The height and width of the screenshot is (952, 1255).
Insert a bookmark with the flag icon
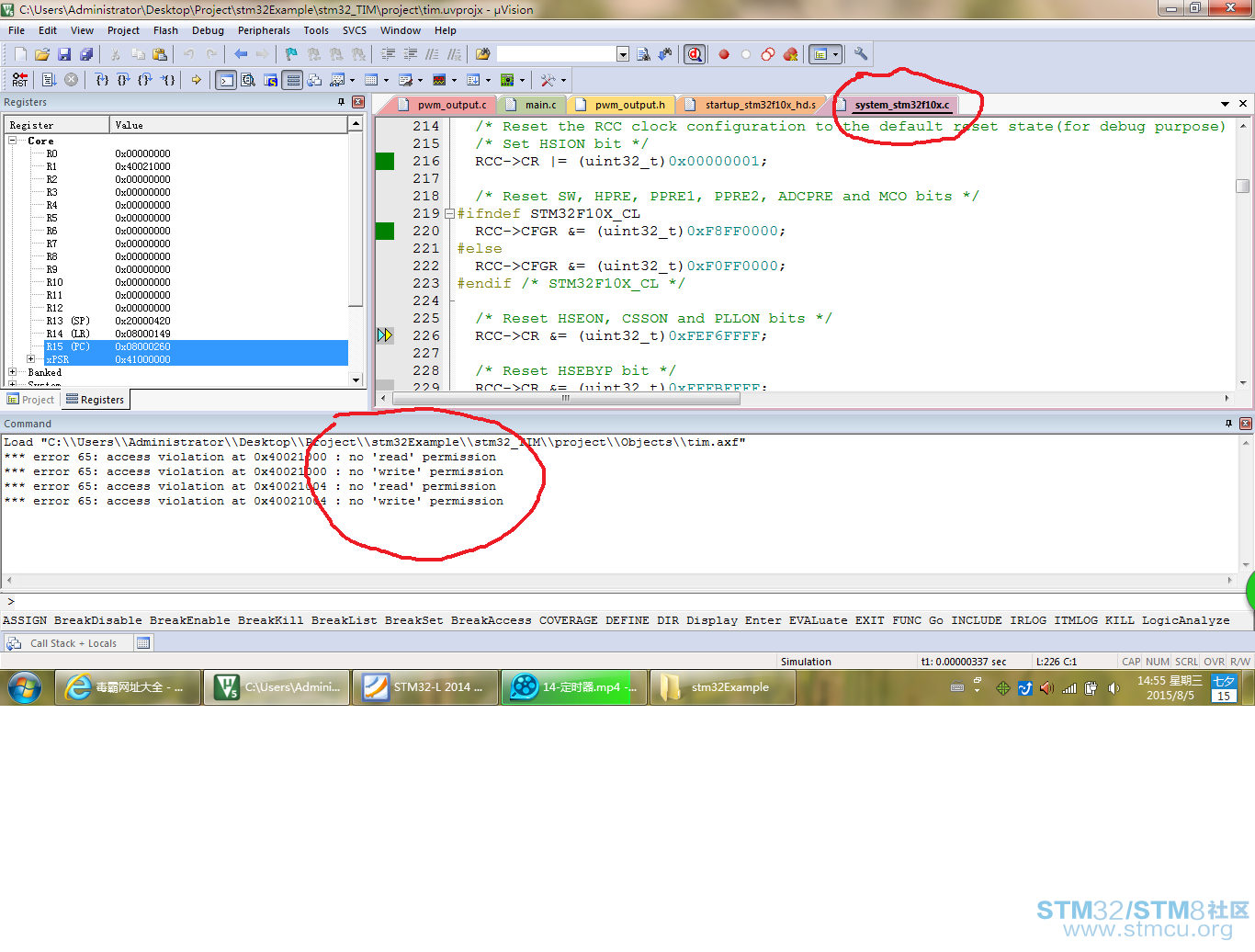click(x=291, y=54)
